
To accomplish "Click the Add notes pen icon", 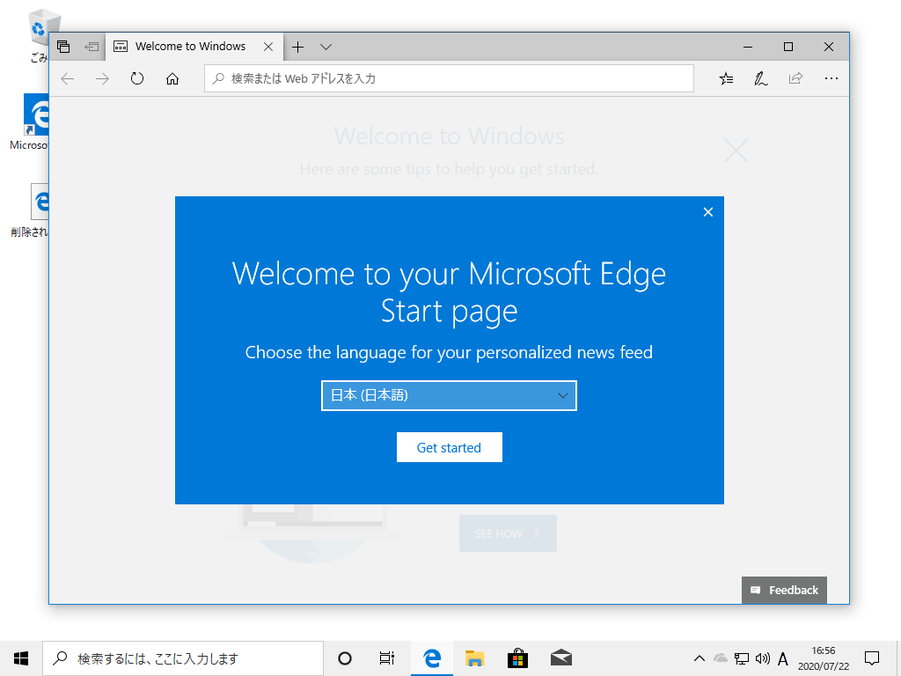I will point(761,79).
